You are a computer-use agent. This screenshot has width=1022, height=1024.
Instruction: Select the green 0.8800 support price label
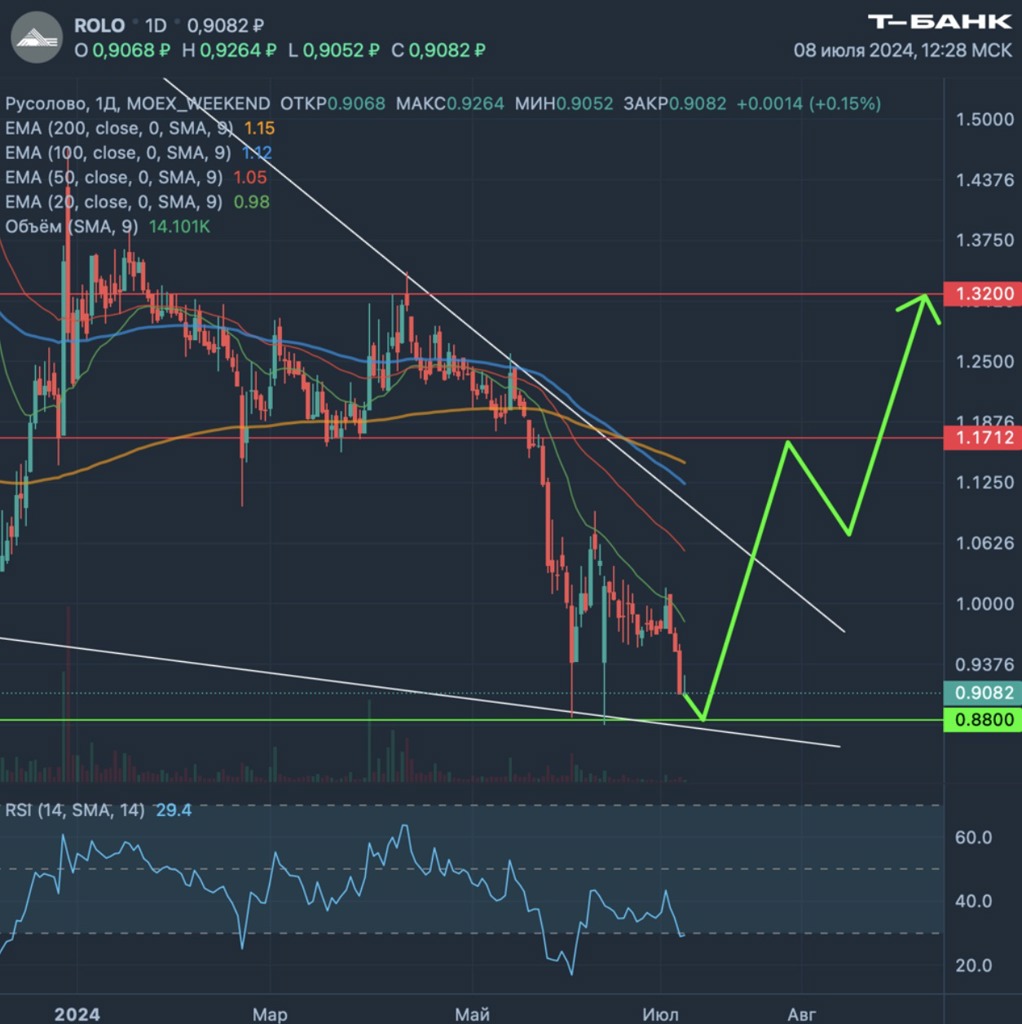[982, 719]
